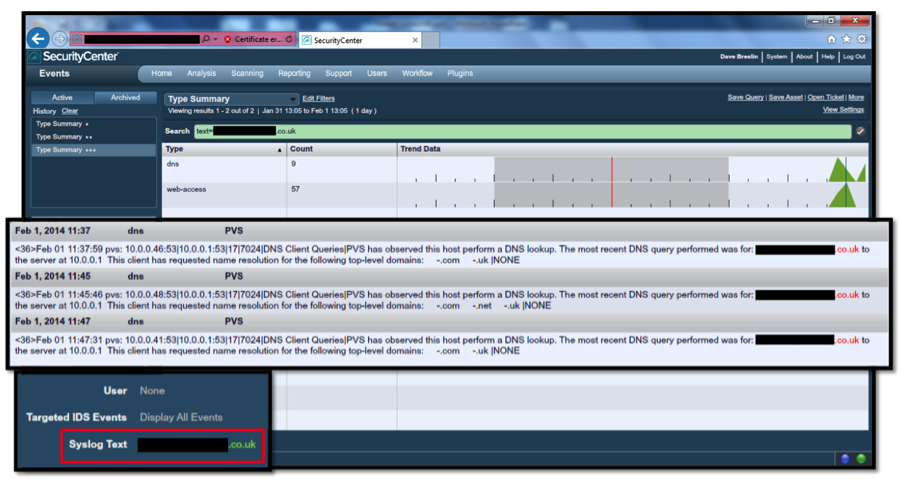
Task: Sort by the Count column header
Action: click(x=342, y=149)
